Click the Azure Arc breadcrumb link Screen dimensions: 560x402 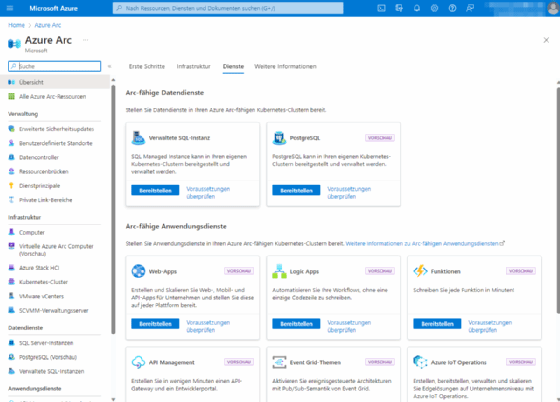point(48,25)
